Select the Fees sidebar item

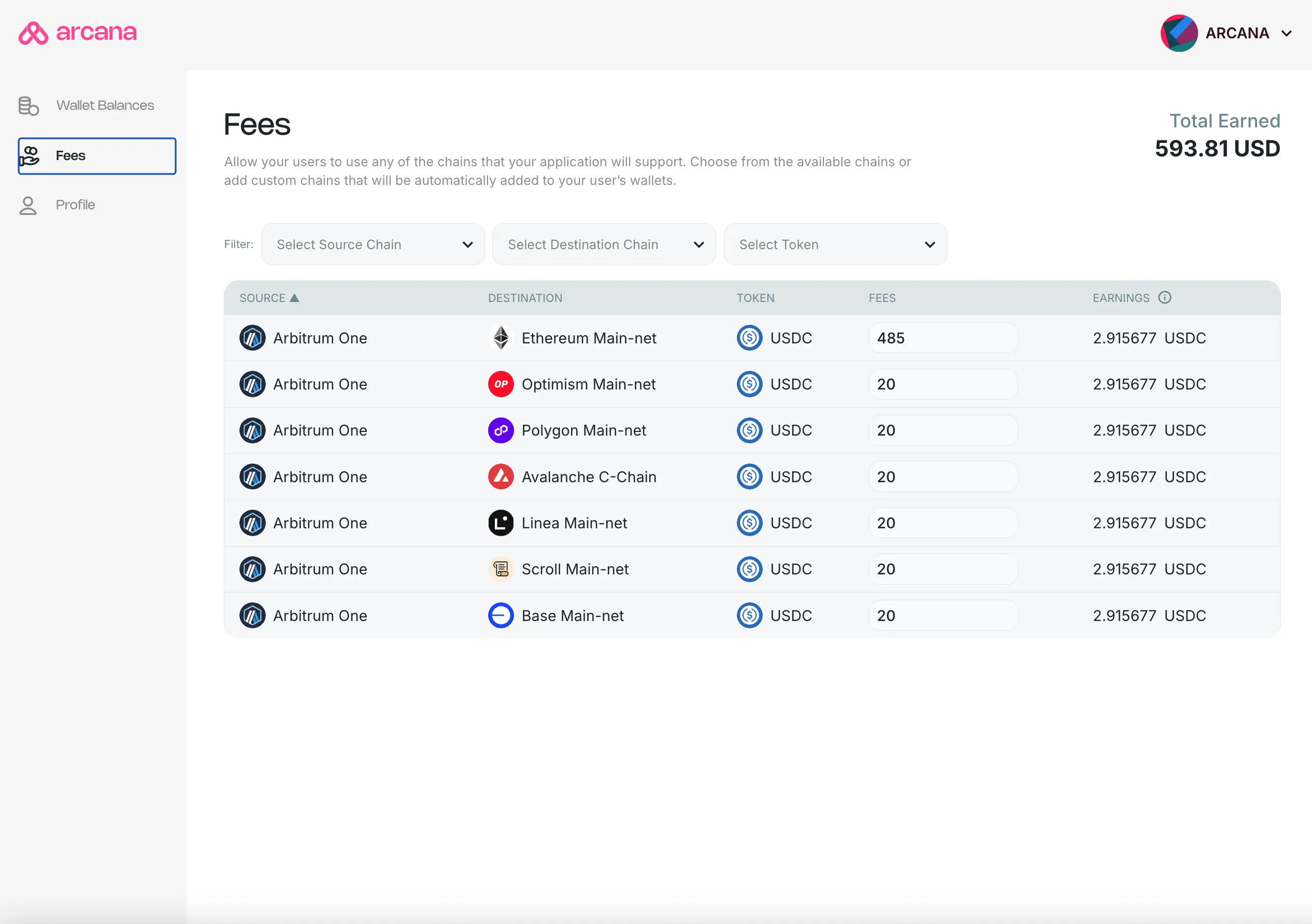point(97,156)
